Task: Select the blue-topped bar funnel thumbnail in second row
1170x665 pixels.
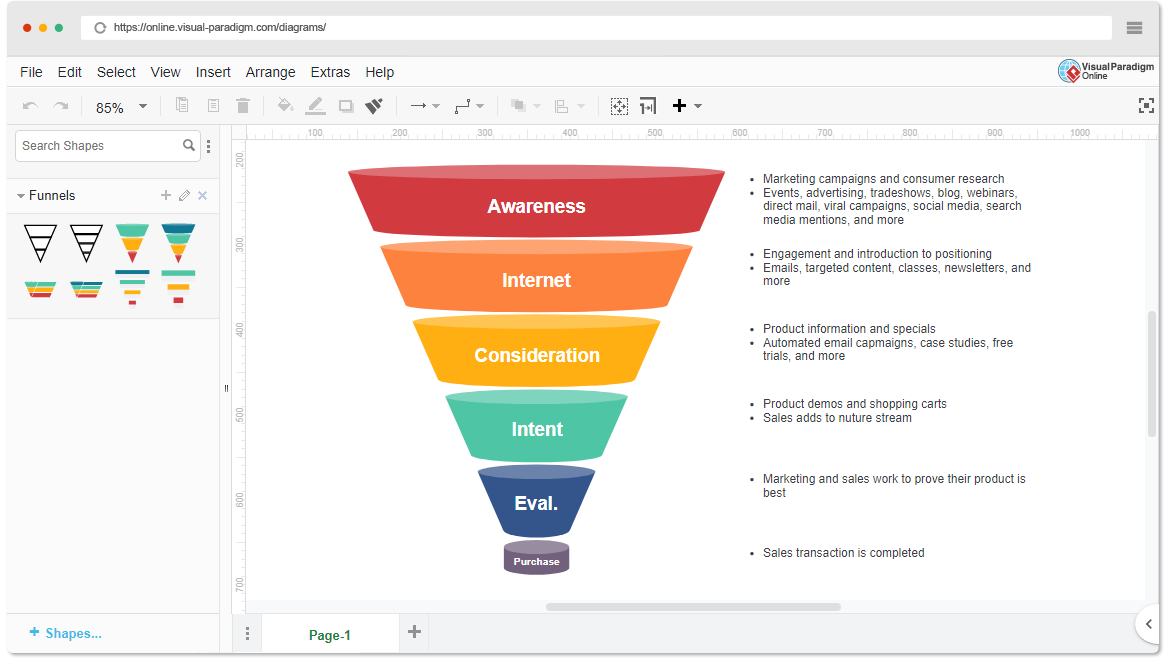Action: coord(132,287)
